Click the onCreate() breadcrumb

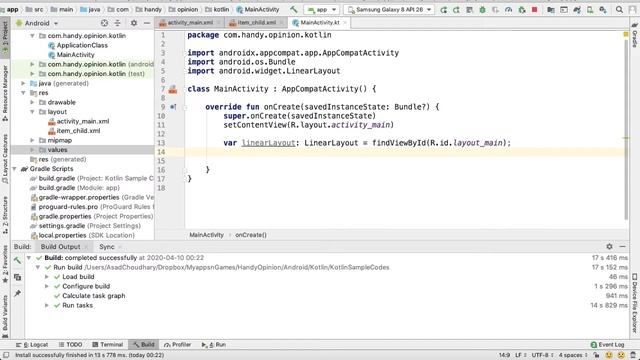[251, 235]
